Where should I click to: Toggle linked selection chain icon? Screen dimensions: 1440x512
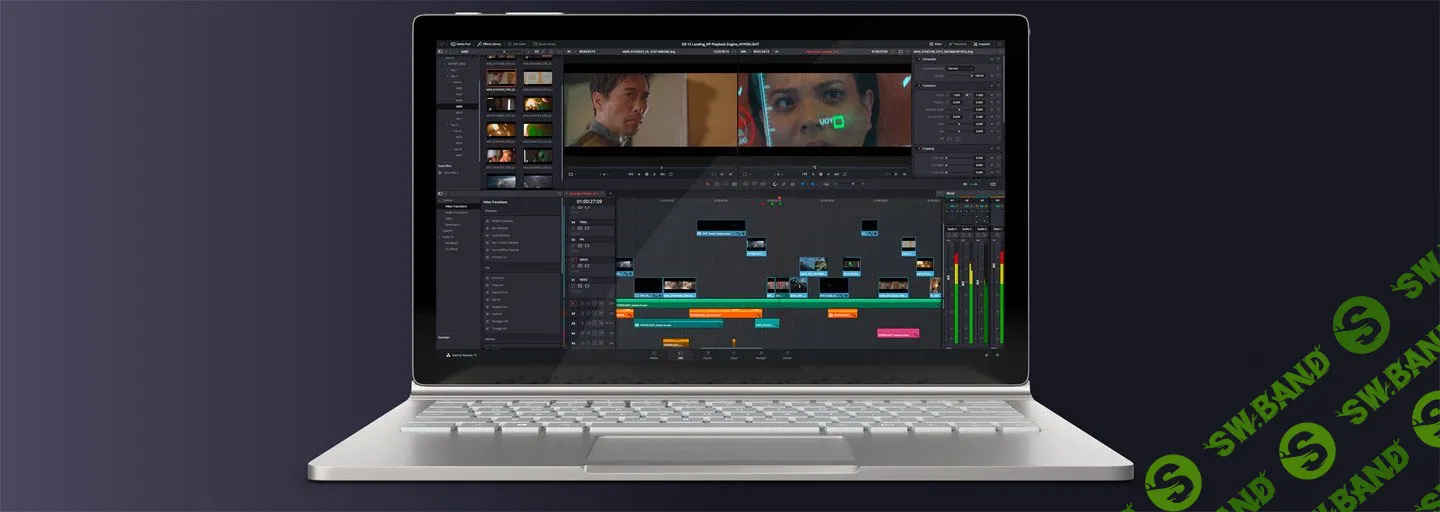click(784, 184)
